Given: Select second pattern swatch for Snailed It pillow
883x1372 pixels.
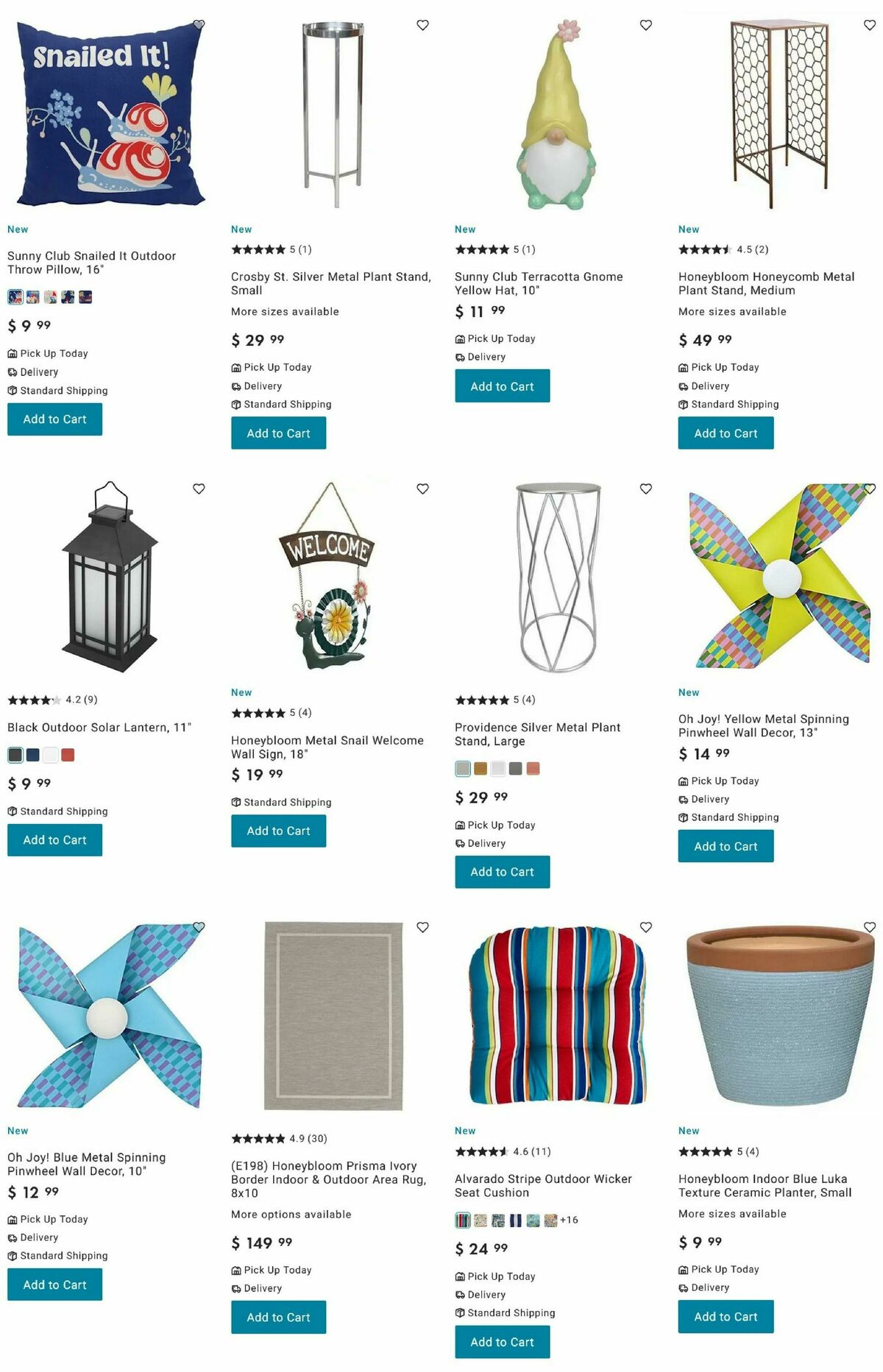Looking at the screenshot, I should [x=32, y=297].
